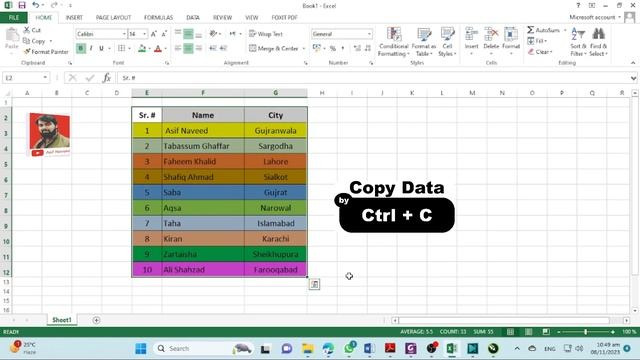
Task: Toggle align right
Action: (x=199, y=48)
